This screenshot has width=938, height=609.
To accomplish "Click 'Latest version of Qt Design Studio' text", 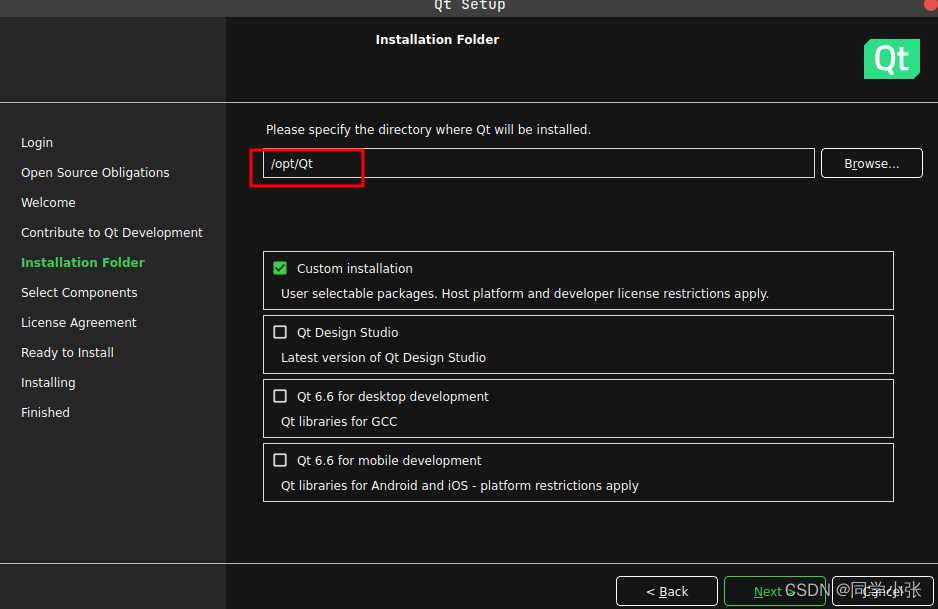I will pyautogui.click(x=383, y=358).
